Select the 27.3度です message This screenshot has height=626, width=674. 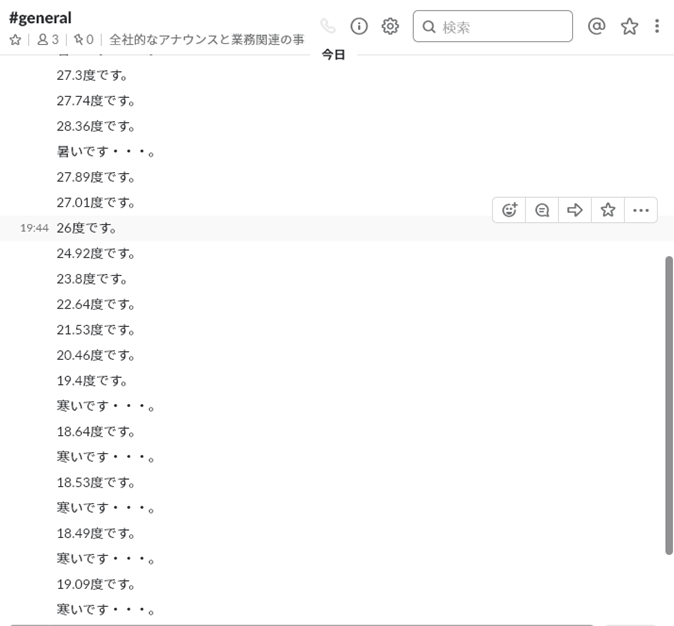tap(92, 76)
